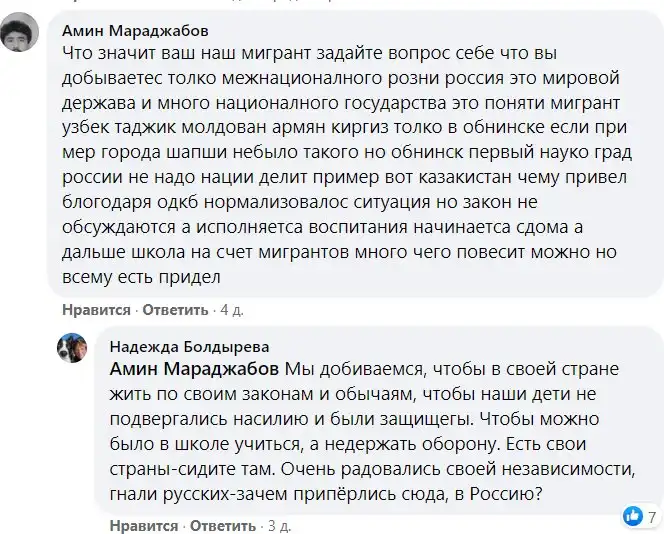
Task: Open the '3 д.' timestamp link
Action: tap(277, 525)
